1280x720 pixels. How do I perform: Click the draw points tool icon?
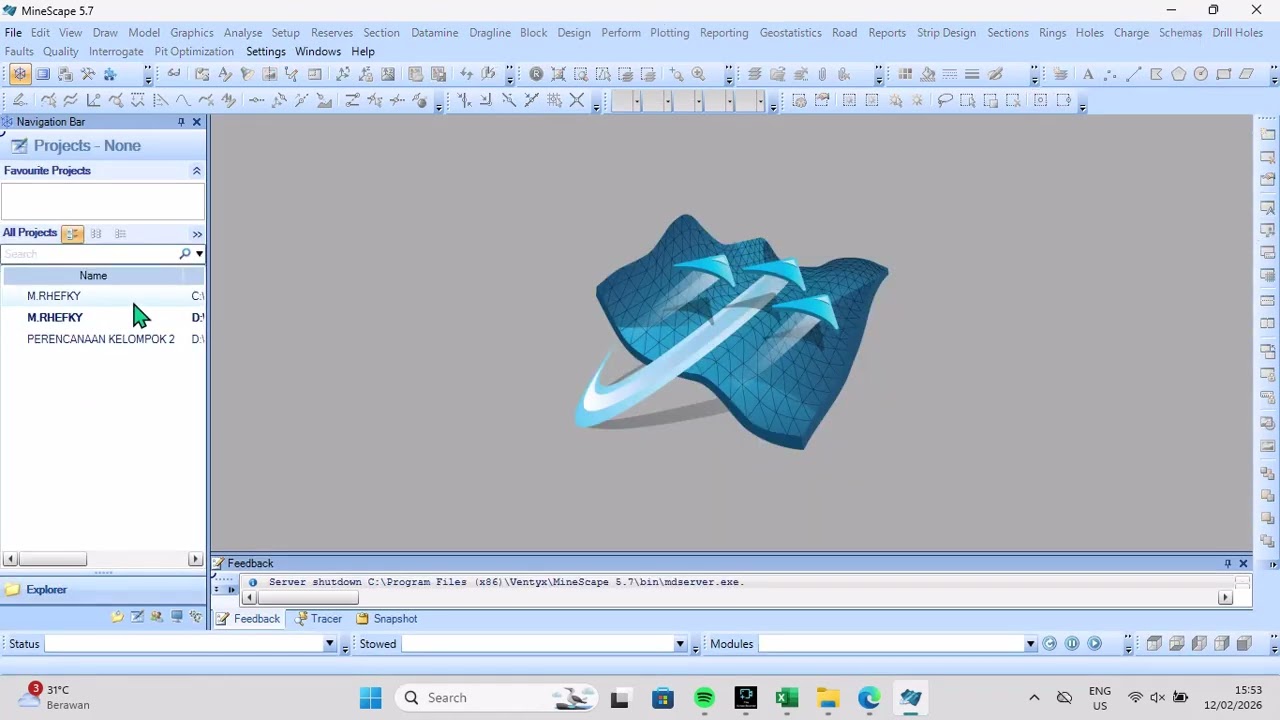tap(1110, 74)
